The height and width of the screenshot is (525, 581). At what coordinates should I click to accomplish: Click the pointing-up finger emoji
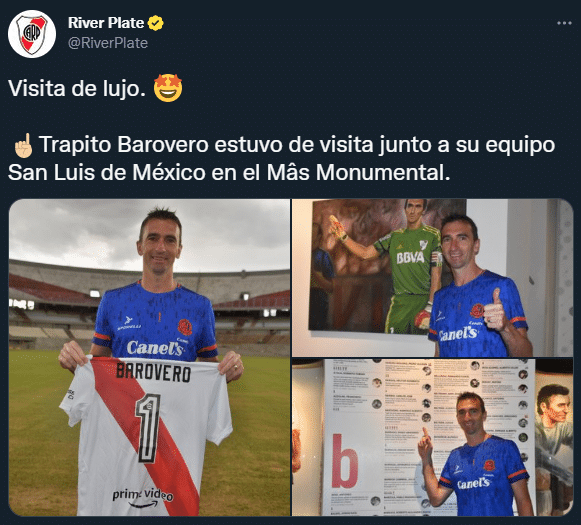tap(23, 145)
